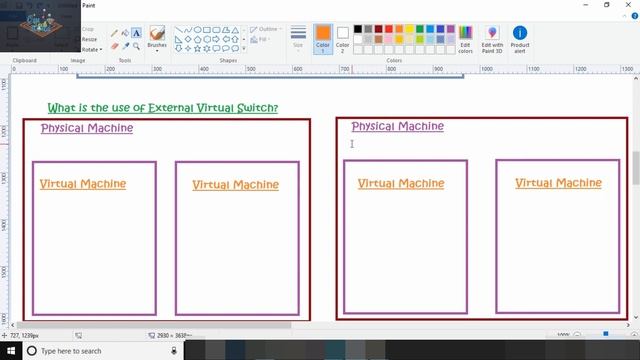Click the horizontal scrollbar thumb
Image resolution: width=640 pixels, height=360 pixels.
coord(153,325)
